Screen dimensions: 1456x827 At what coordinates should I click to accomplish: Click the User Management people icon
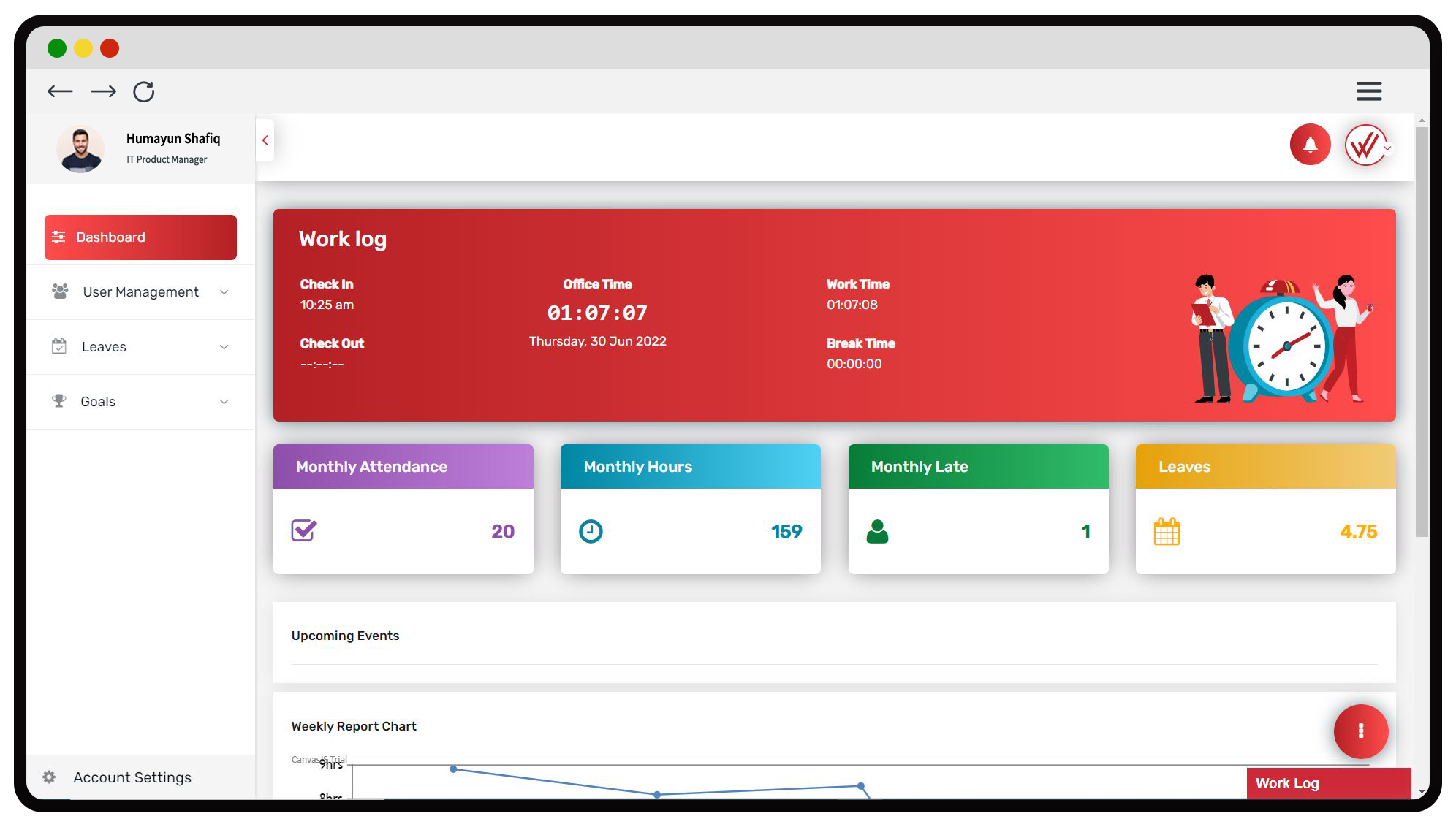point(60,291)
